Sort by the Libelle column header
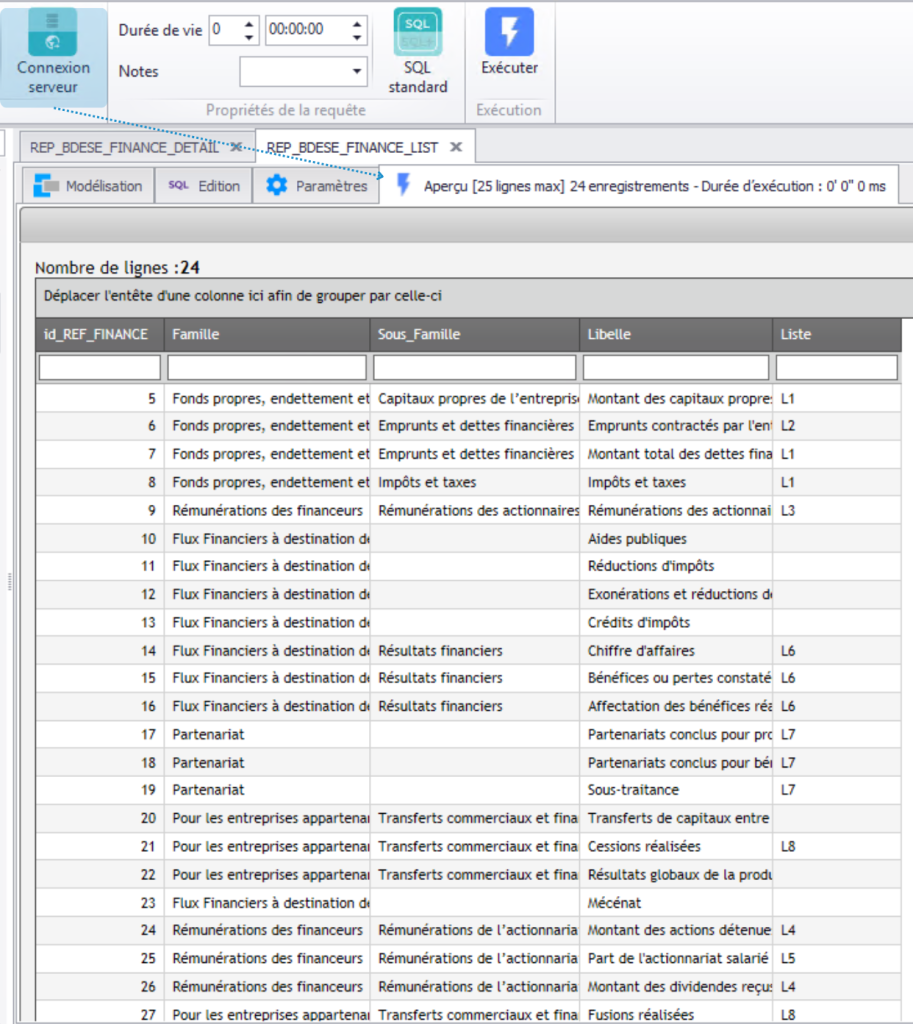This screenshot has height=1024, width=913. pyautogui.click(x=676, y=334)
